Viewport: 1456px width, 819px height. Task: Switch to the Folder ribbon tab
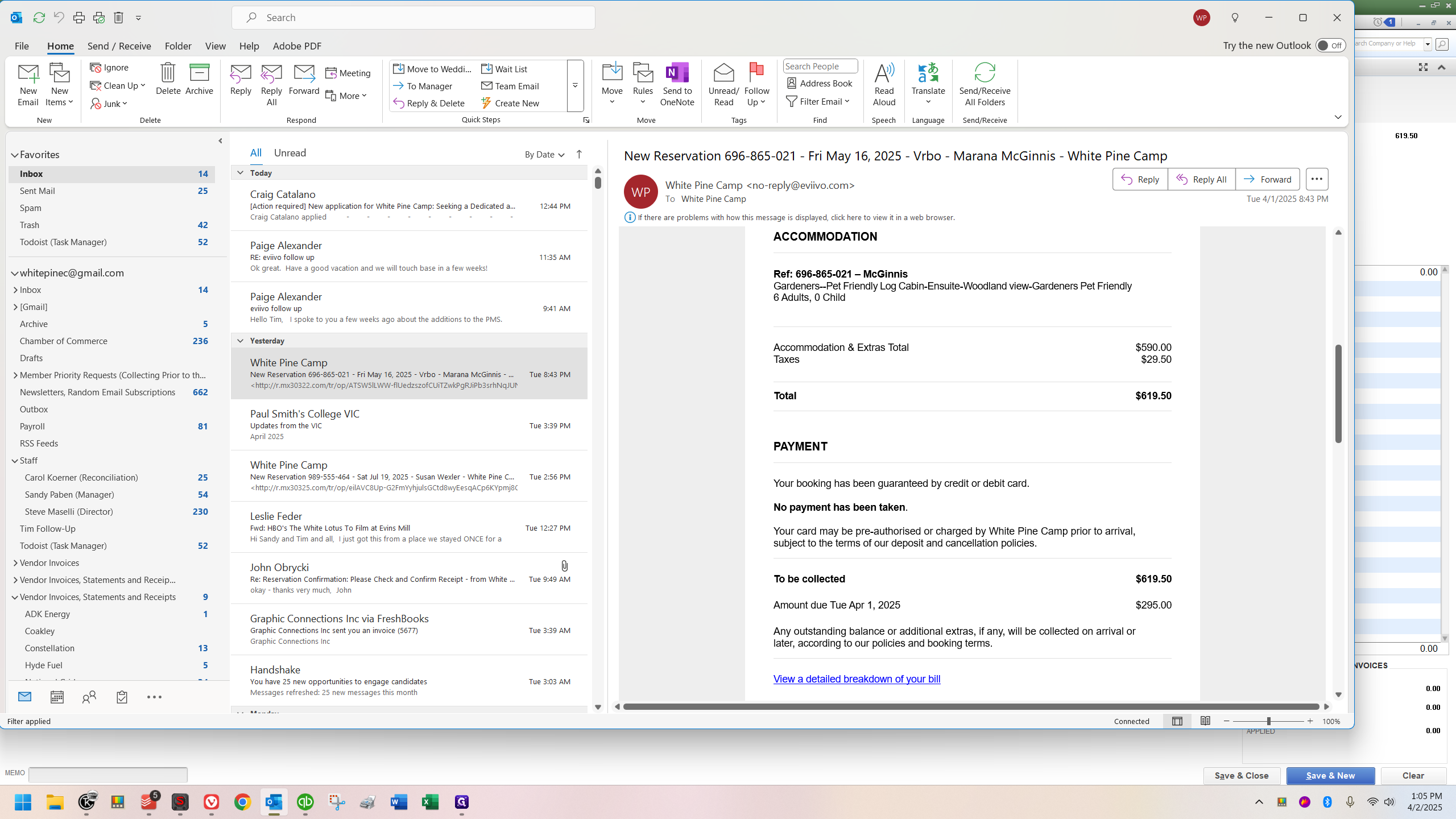point(178,46)
